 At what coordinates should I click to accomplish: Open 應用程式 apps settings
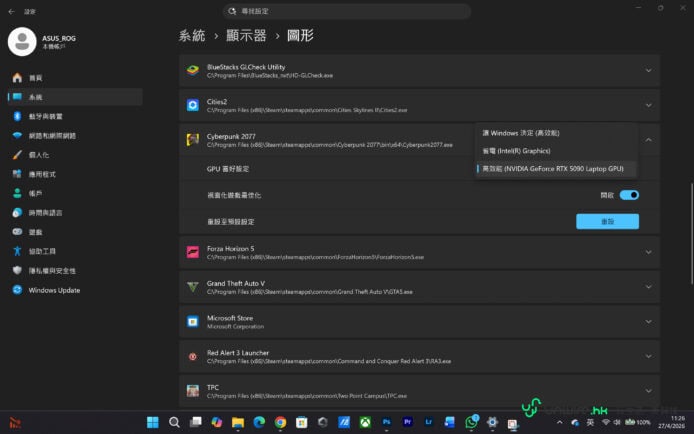[75, 174]
